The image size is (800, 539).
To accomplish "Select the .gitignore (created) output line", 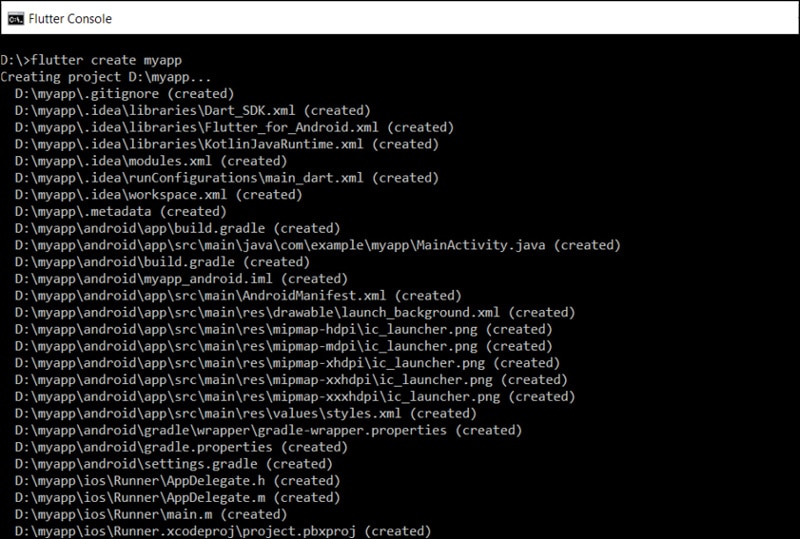I will [124, 93].
